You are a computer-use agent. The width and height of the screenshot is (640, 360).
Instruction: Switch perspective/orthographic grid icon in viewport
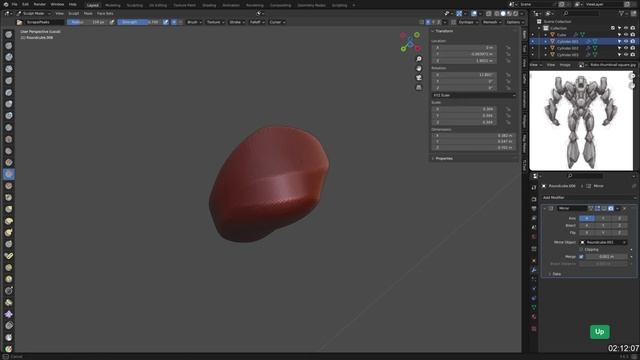coord(419,87)
